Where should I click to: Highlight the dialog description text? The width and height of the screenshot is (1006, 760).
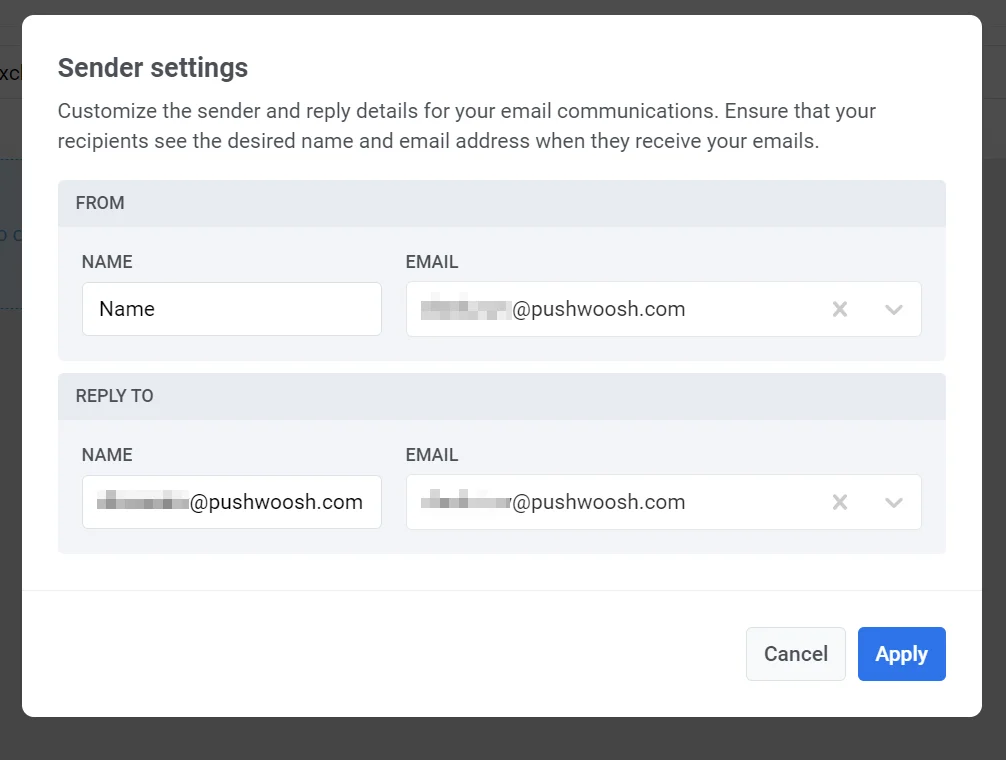tap(465, 125)
